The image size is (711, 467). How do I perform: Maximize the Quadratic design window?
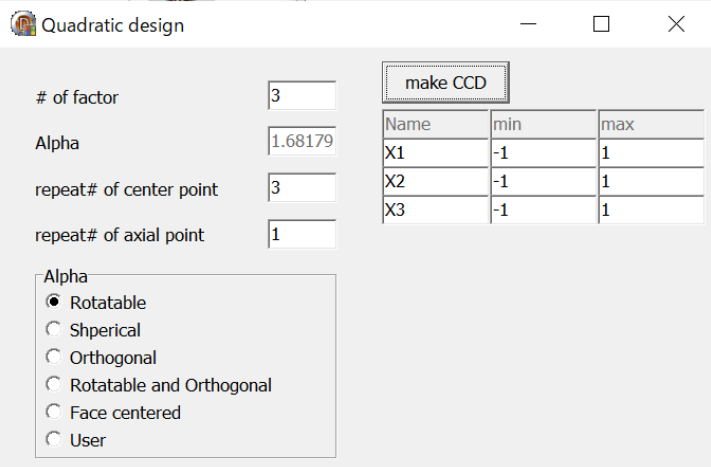[x=601, y=24]
